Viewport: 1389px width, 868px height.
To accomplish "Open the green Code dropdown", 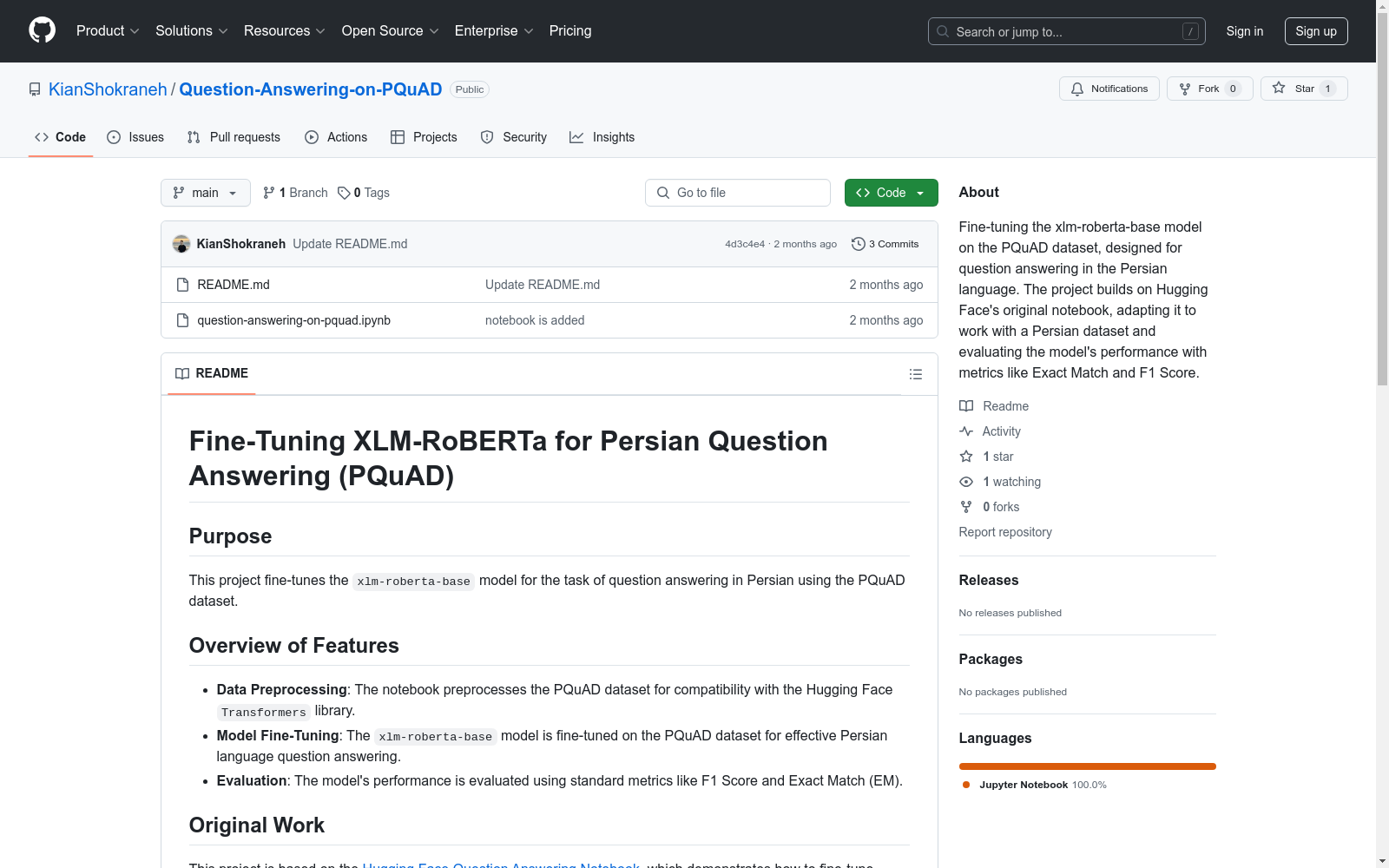I will 891,193.
